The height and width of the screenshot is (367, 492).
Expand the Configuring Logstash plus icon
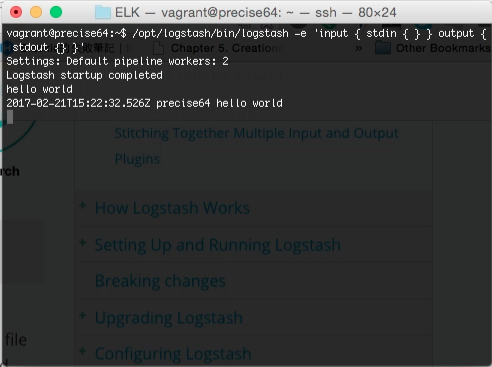pyautogui.click(x=83, y=351)
